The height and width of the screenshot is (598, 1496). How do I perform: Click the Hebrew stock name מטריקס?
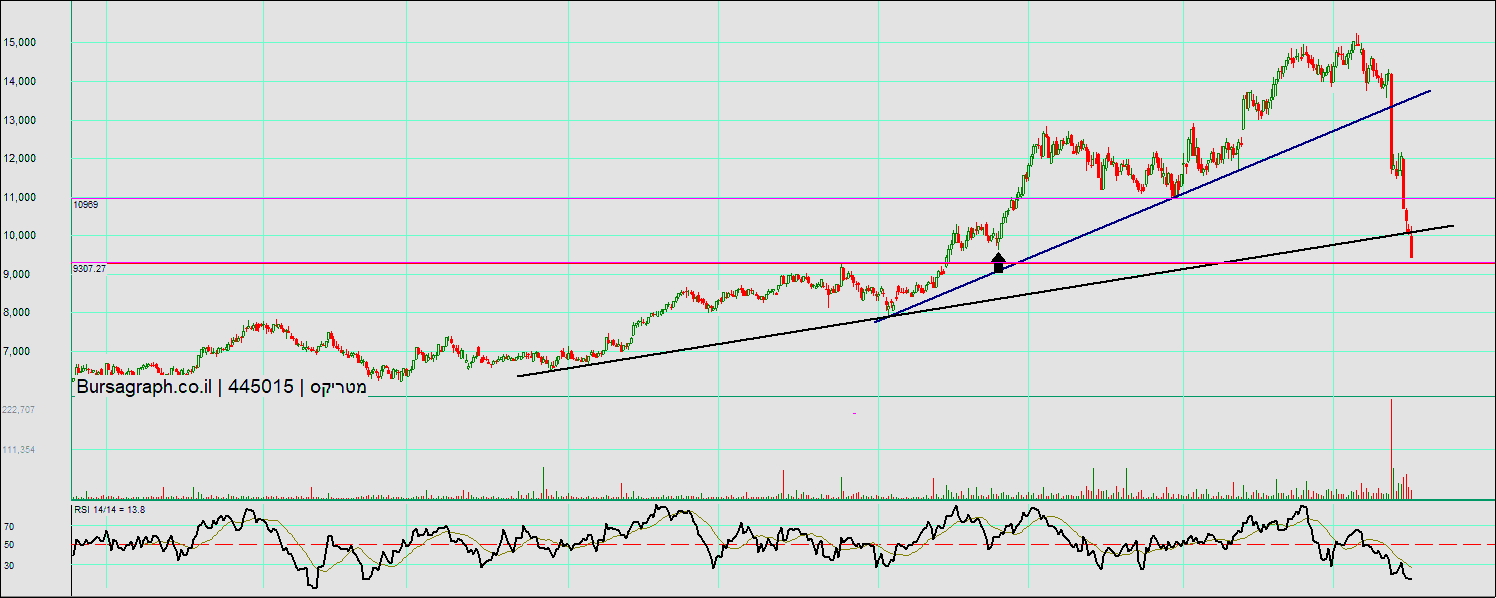pos(338,387)
